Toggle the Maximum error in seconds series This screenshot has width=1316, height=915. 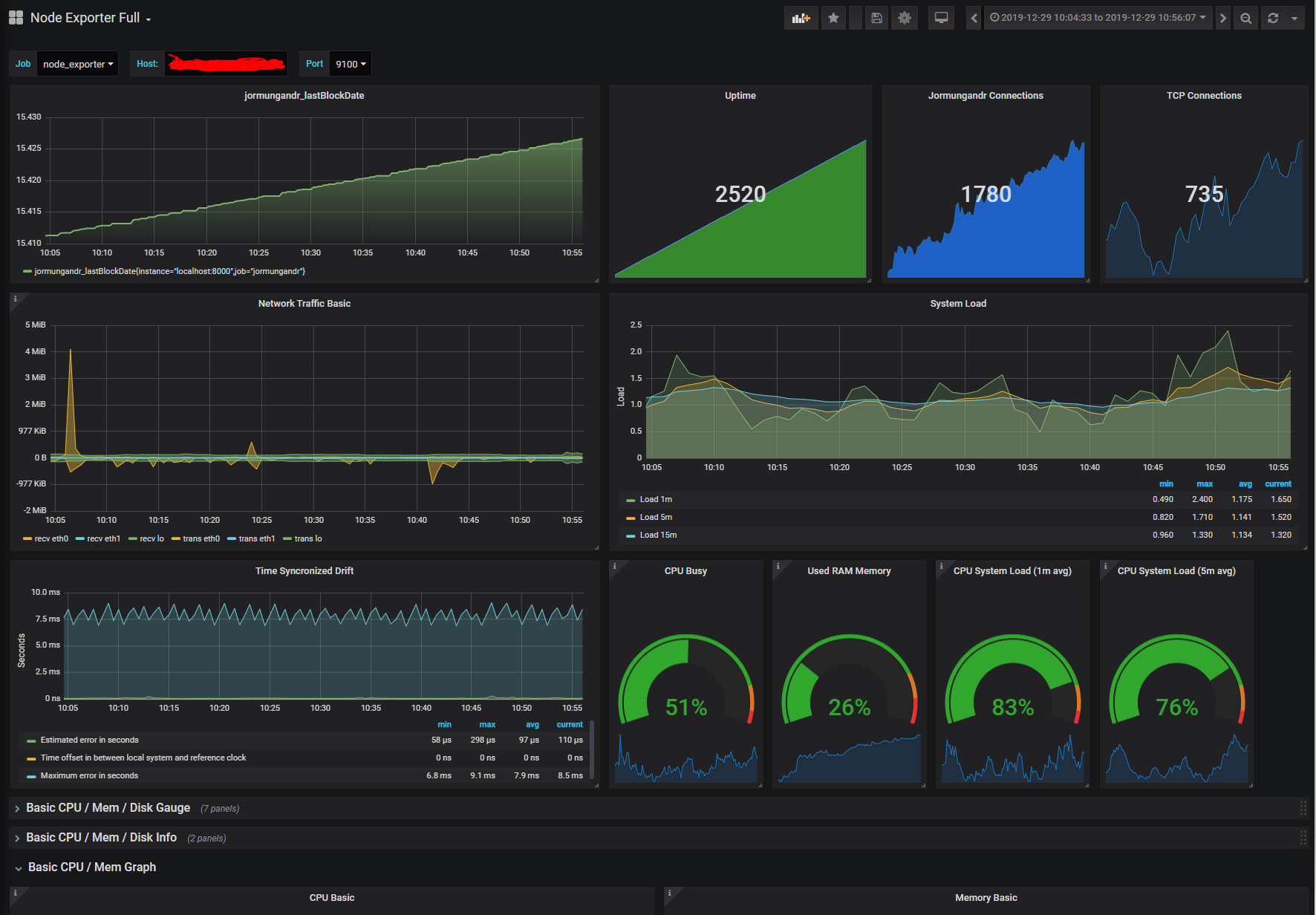click(88, 775)
